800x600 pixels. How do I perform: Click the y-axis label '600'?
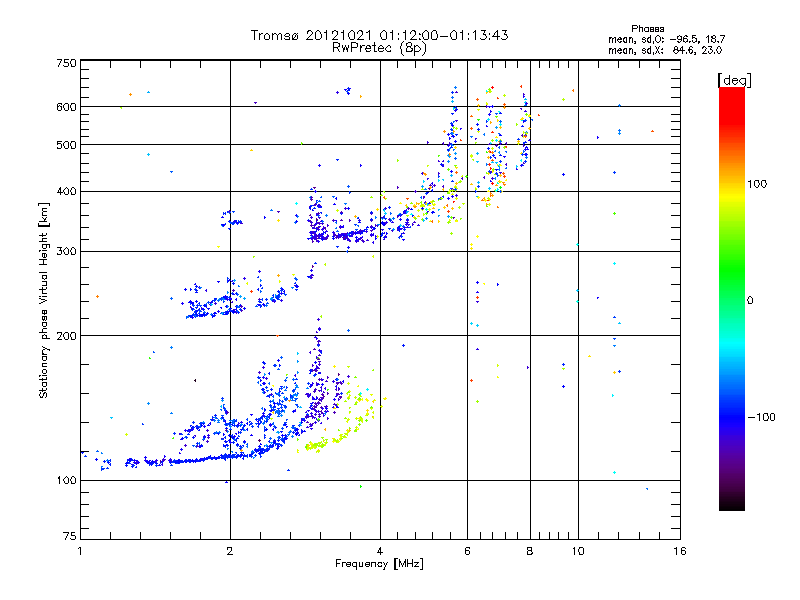click(x=66, y=107)
